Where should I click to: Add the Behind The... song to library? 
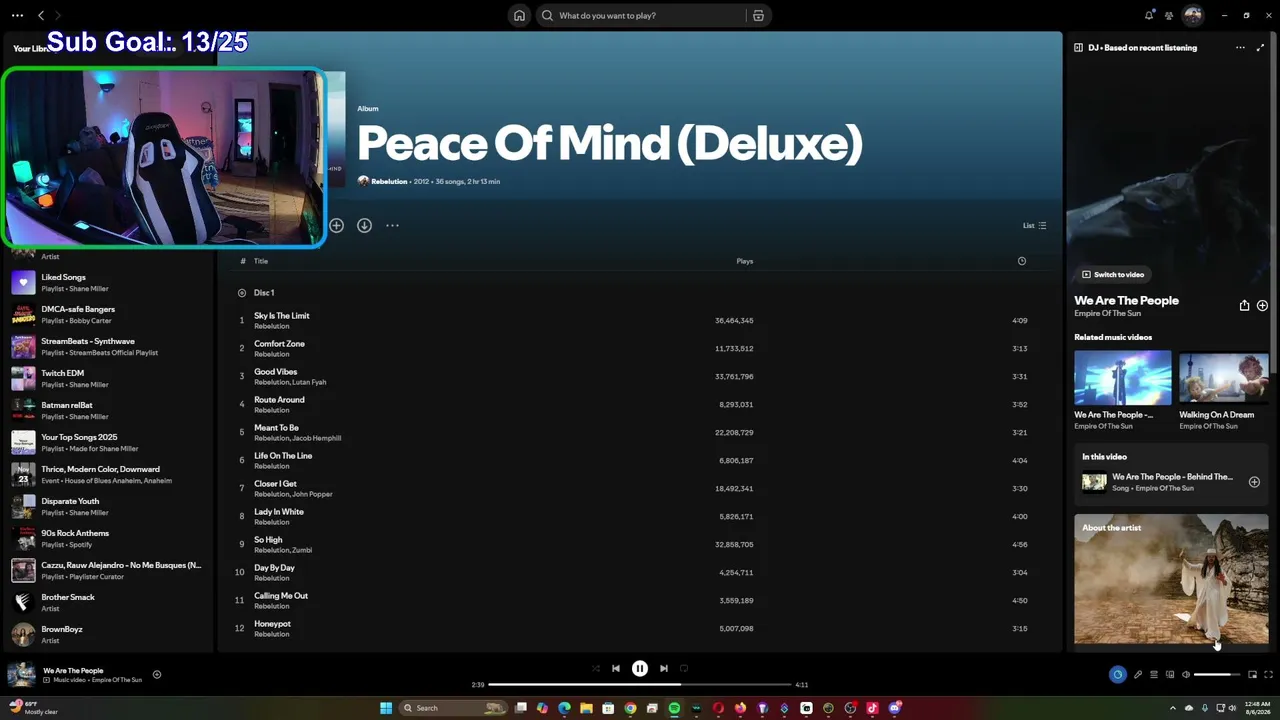pyautogui.click(x=1254, y=482)
